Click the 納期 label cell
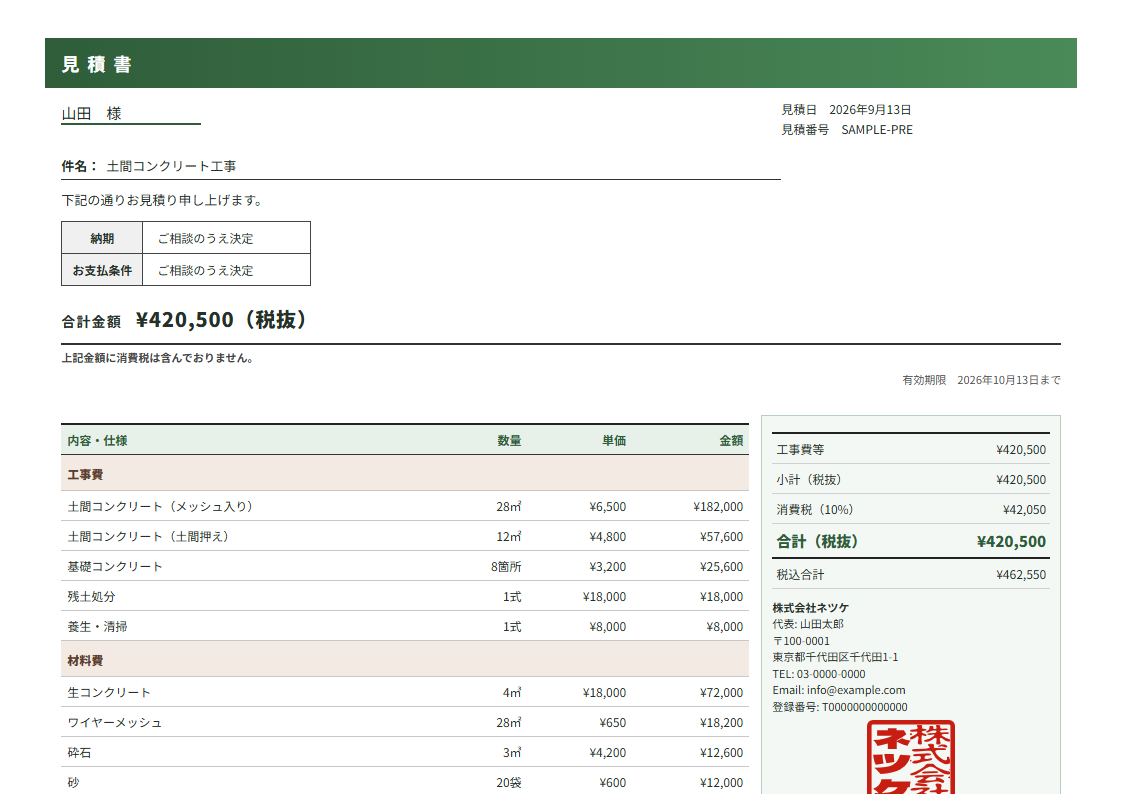 [x=102, y=238]
